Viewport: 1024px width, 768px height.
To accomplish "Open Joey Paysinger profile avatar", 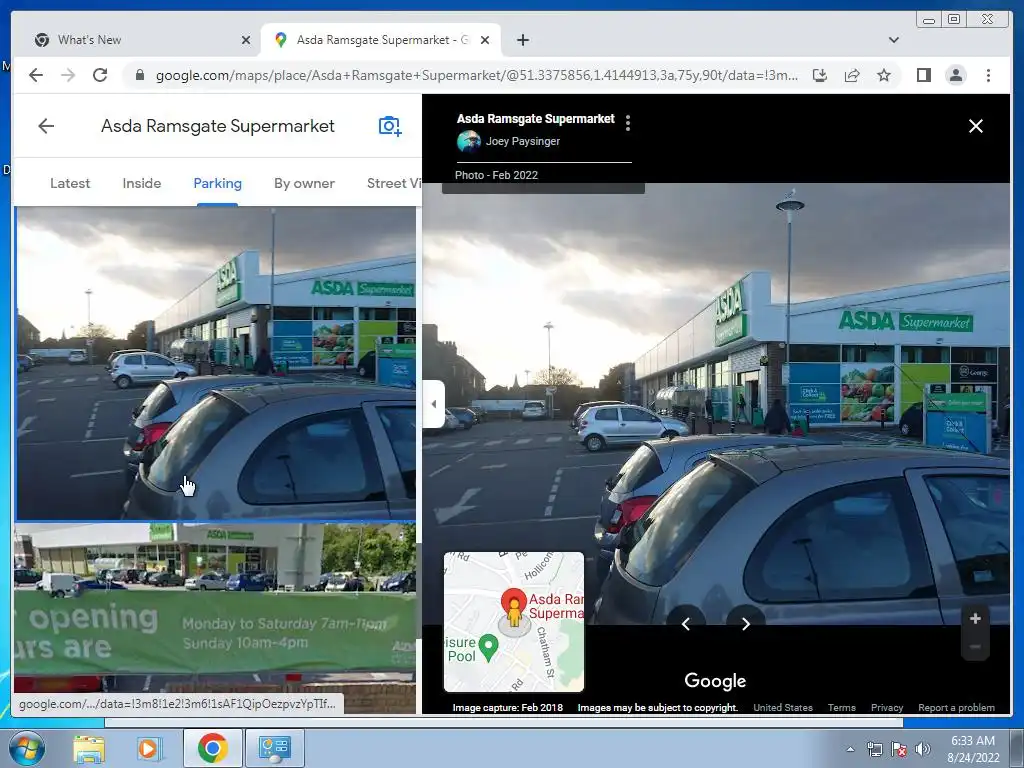I will pyautogui.click(x=469, y=141).
